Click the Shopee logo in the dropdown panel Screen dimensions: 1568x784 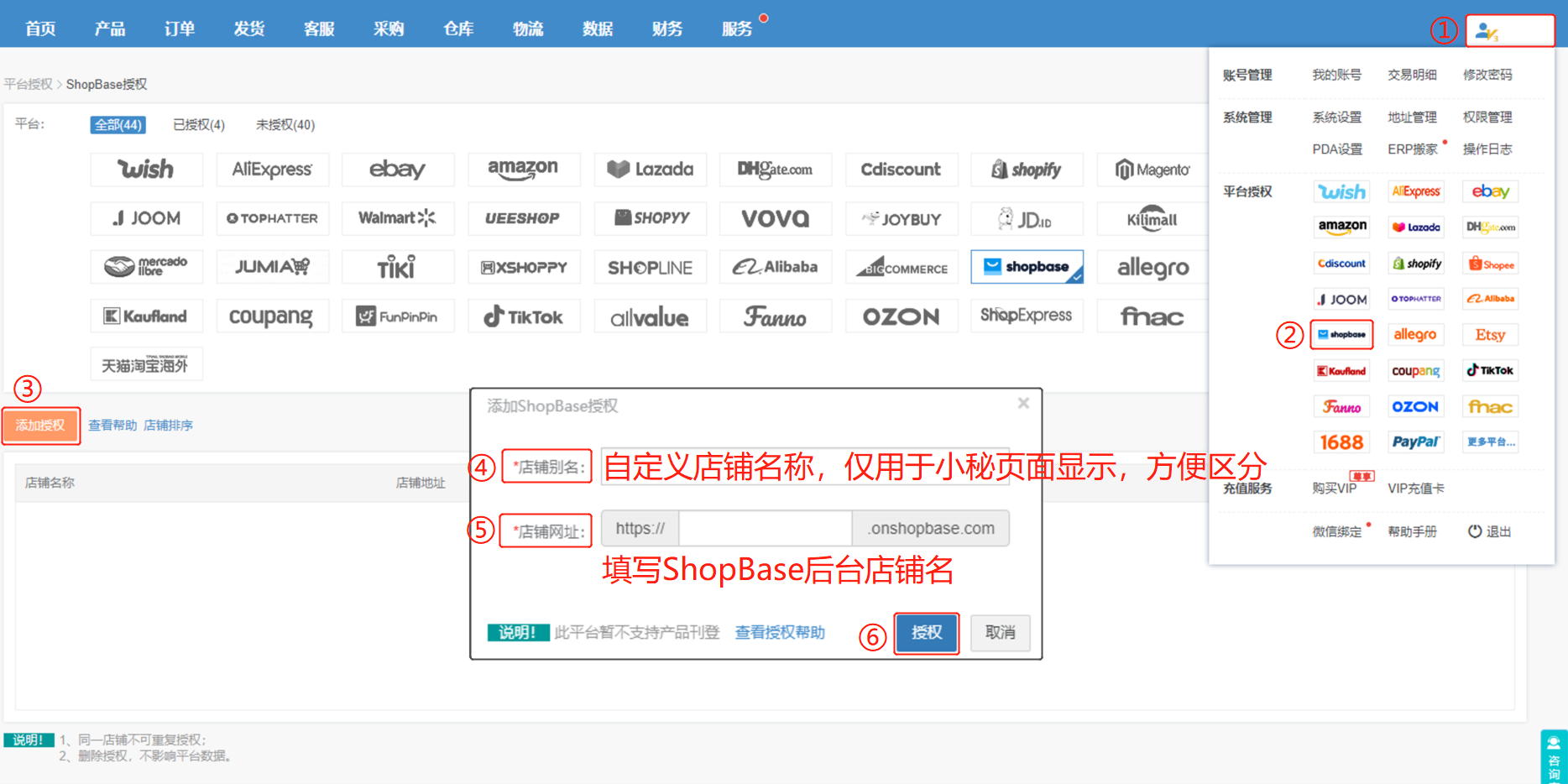pos(1490,264)
